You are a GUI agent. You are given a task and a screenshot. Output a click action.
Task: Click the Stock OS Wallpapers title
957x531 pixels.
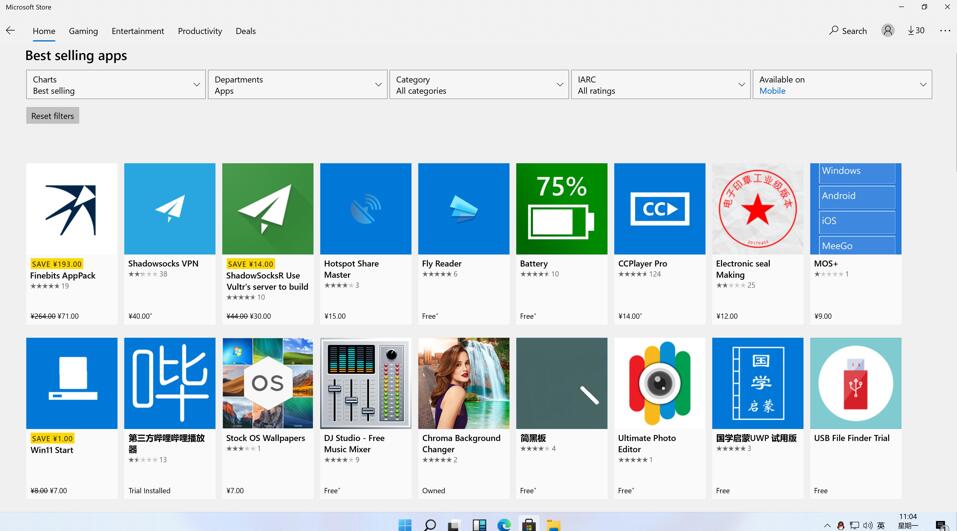coord(265,438)
